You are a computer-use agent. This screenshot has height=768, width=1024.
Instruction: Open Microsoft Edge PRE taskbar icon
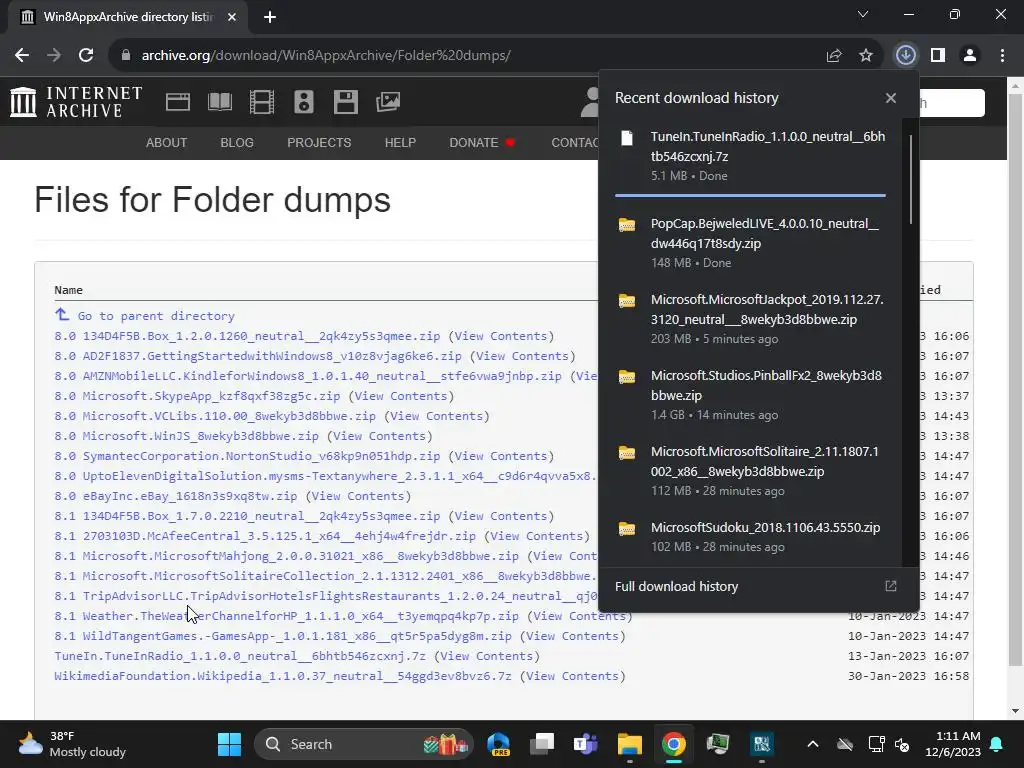(499, 744)
